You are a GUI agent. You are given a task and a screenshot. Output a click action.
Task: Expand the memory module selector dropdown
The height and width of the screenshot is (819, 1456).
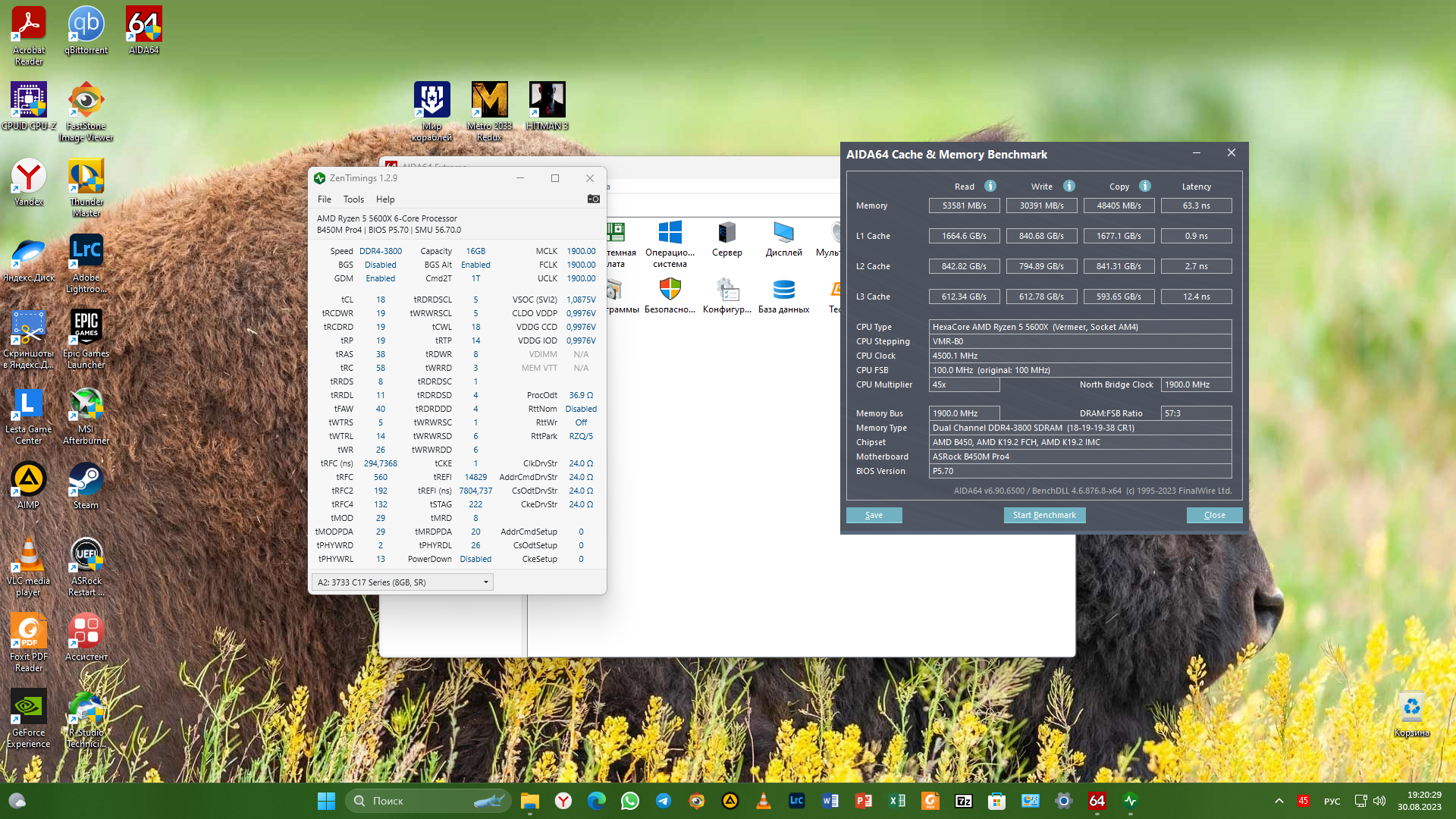[485, 582]
